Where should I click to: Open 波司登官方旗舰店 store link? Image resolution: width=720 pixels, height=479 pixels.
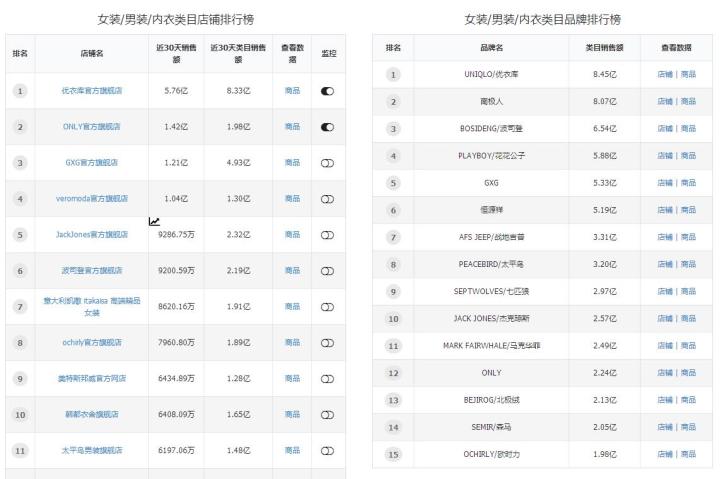coord(92,270)
